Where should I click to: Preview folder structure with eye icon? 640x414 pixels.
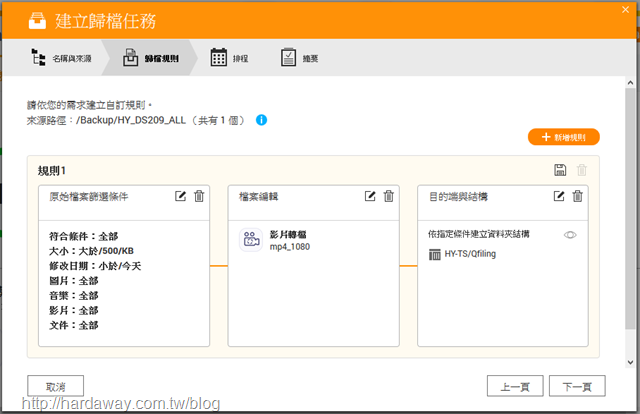570,235
